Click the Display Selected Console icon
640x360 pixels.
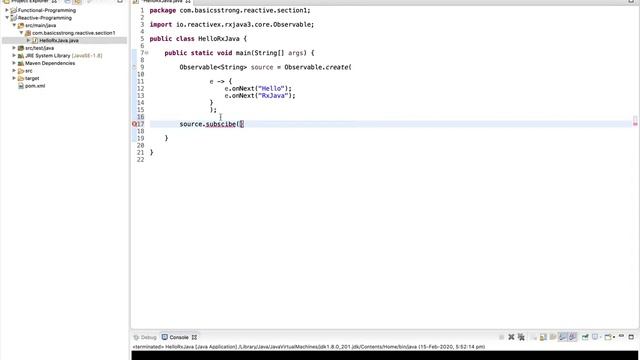pyautogui.click(x=595, y=337)
